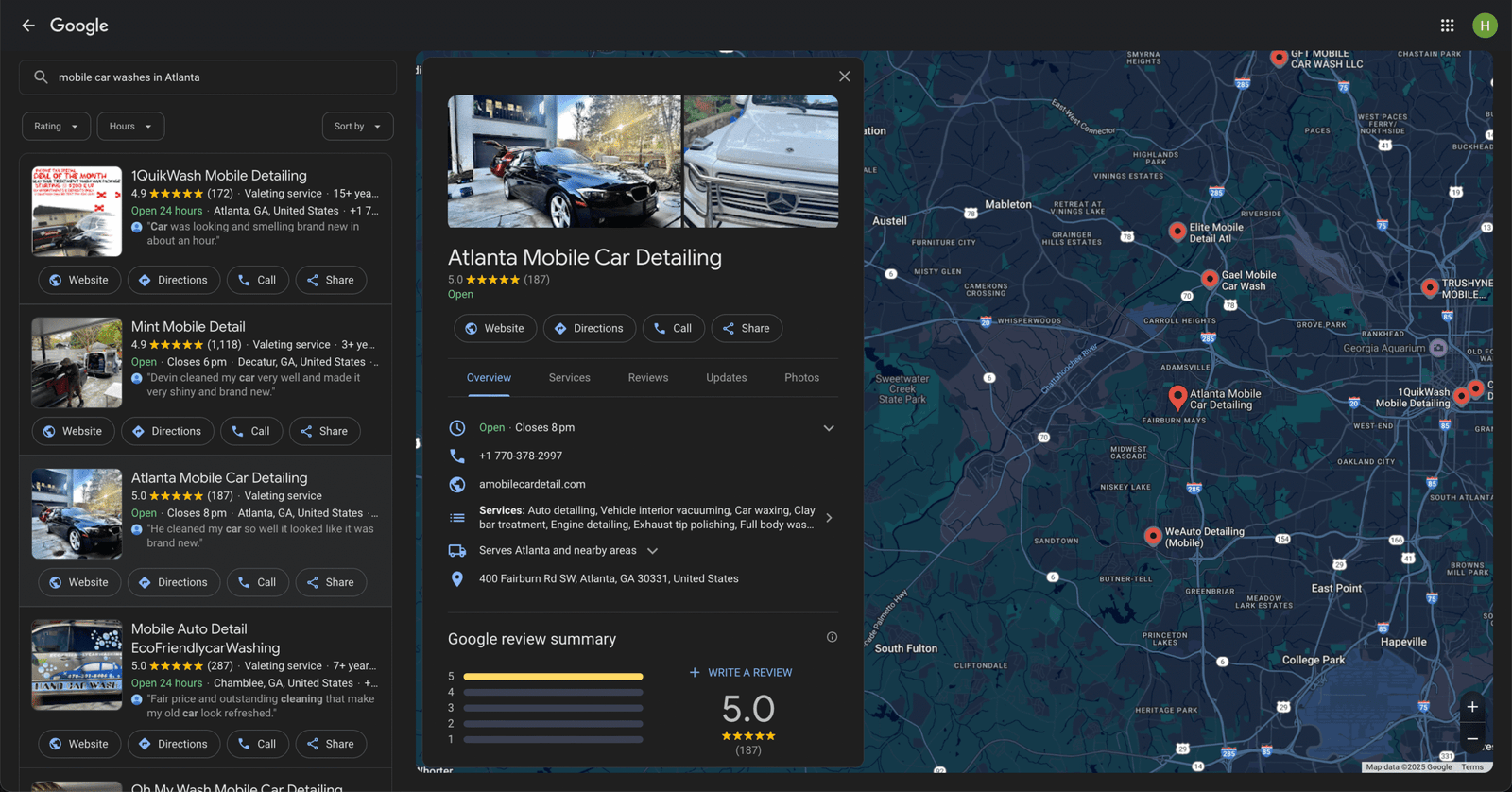Go back using the arrow beside Google logo
Screen dimensions: 1512x792
28,26
